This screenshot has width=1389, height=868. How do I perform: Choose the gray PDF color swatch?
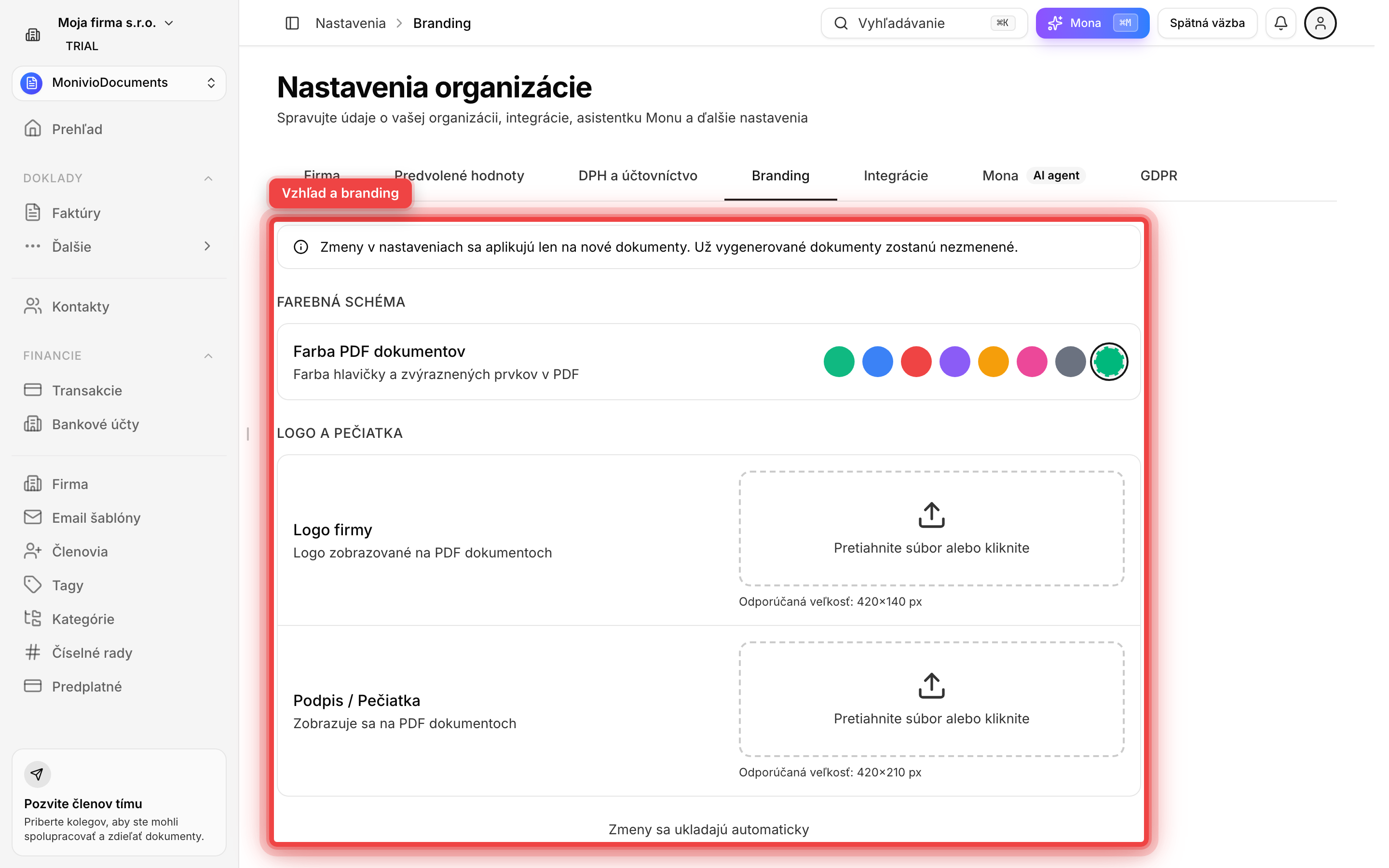[x=1070, y=362]
